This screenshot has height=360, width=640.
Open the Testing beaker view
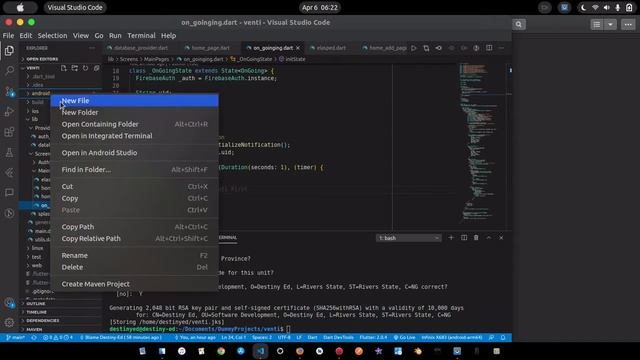click(9, 153)
